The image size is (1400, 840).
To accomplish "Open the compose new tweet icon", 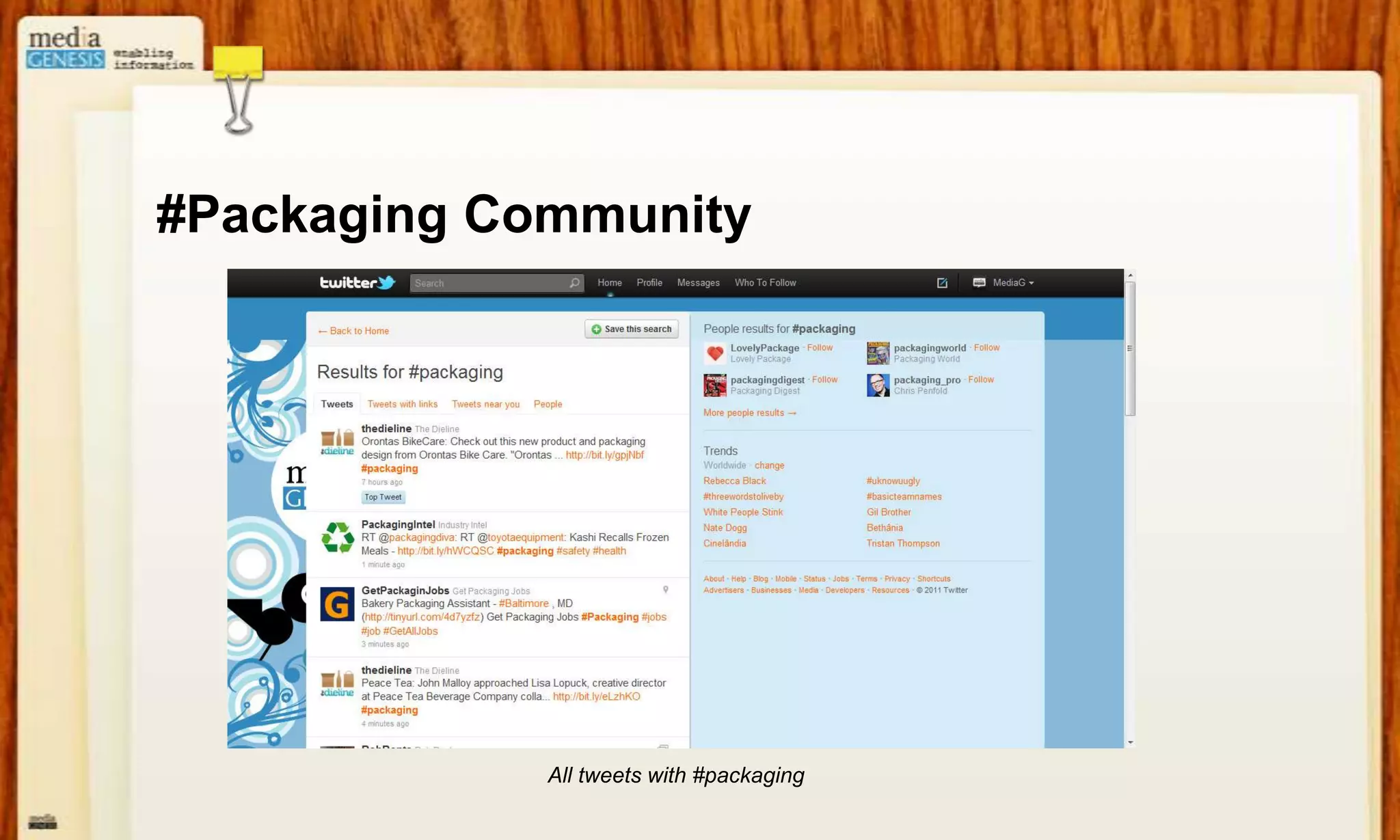I will click(942, 283).
